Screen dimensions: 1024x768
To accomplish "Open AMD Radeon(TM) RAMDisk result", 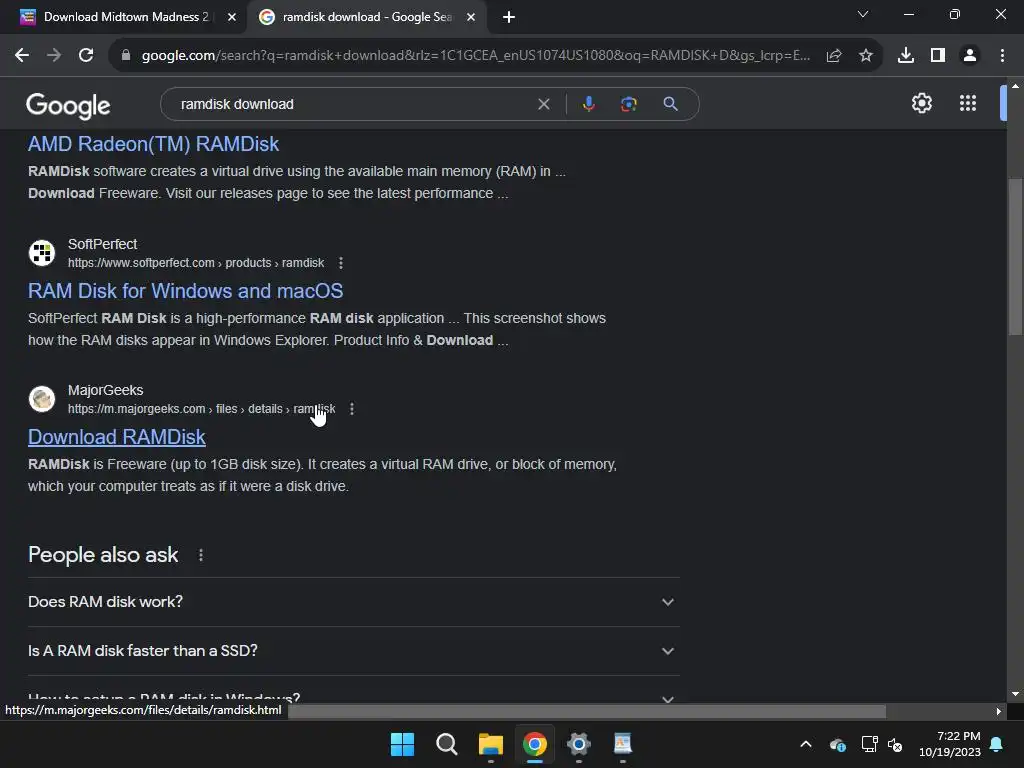I will click(153, 144).
